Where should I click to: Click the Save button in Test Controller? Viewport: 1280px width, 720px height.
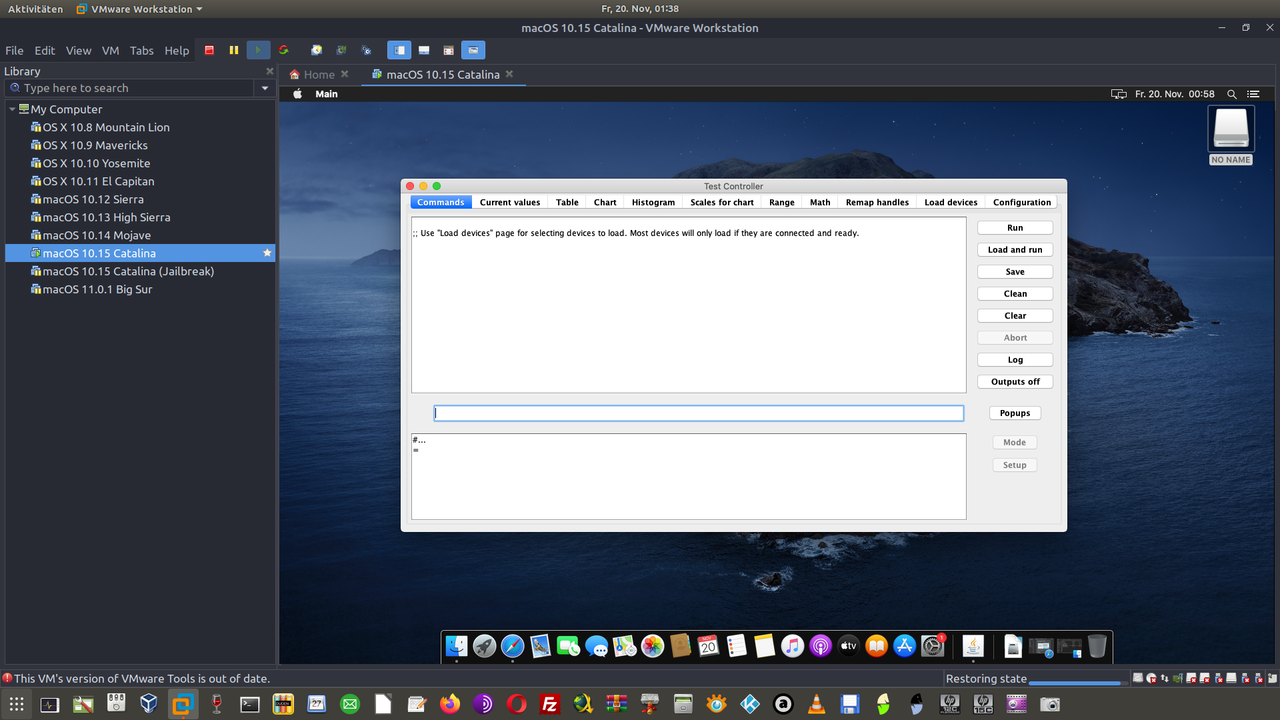point(1015,272)
